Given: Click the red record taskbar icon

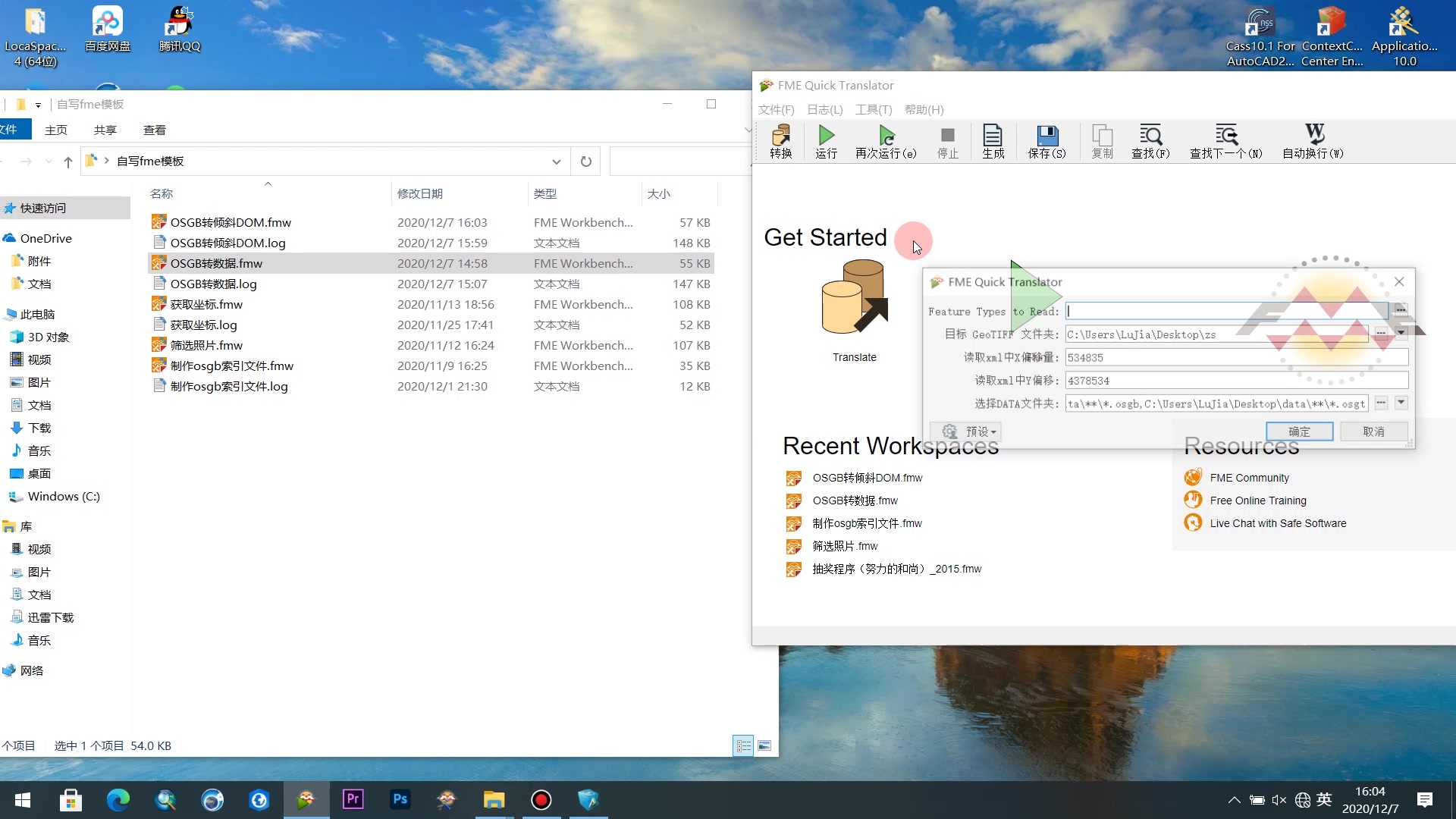Looking at the screenshot, I should 541,800.
